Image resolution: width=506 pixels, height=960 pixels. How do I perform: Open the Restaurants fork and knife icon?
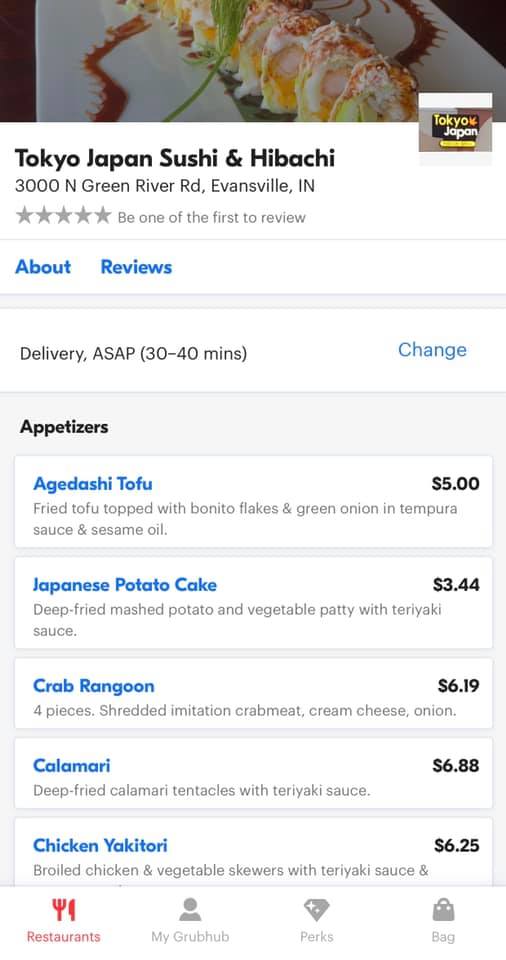coord(63,910)
